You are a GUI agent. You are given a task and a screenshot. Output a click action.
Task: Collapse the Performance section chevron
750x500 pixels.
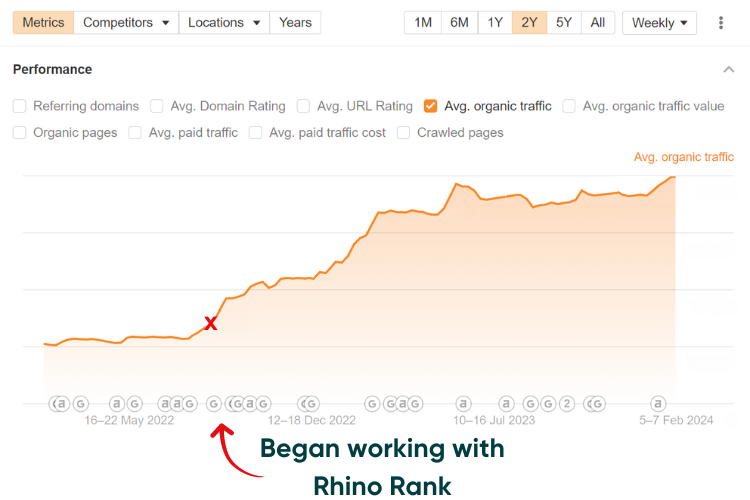click(x=728, y=69)
